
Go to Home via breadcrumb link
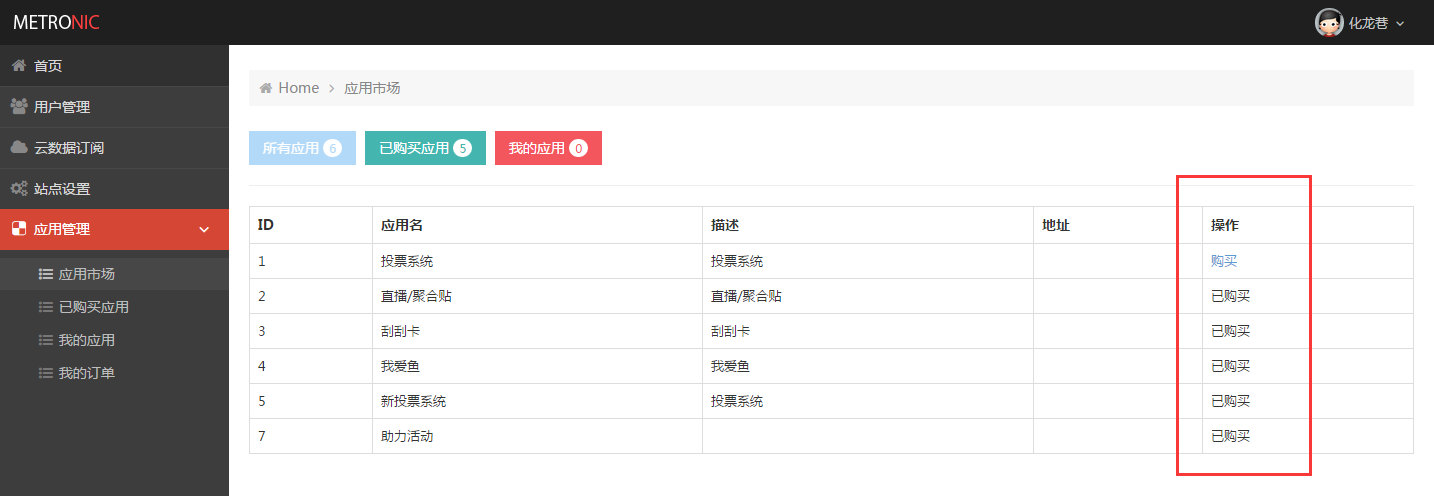pyautogui.click(x=298, y=88)
